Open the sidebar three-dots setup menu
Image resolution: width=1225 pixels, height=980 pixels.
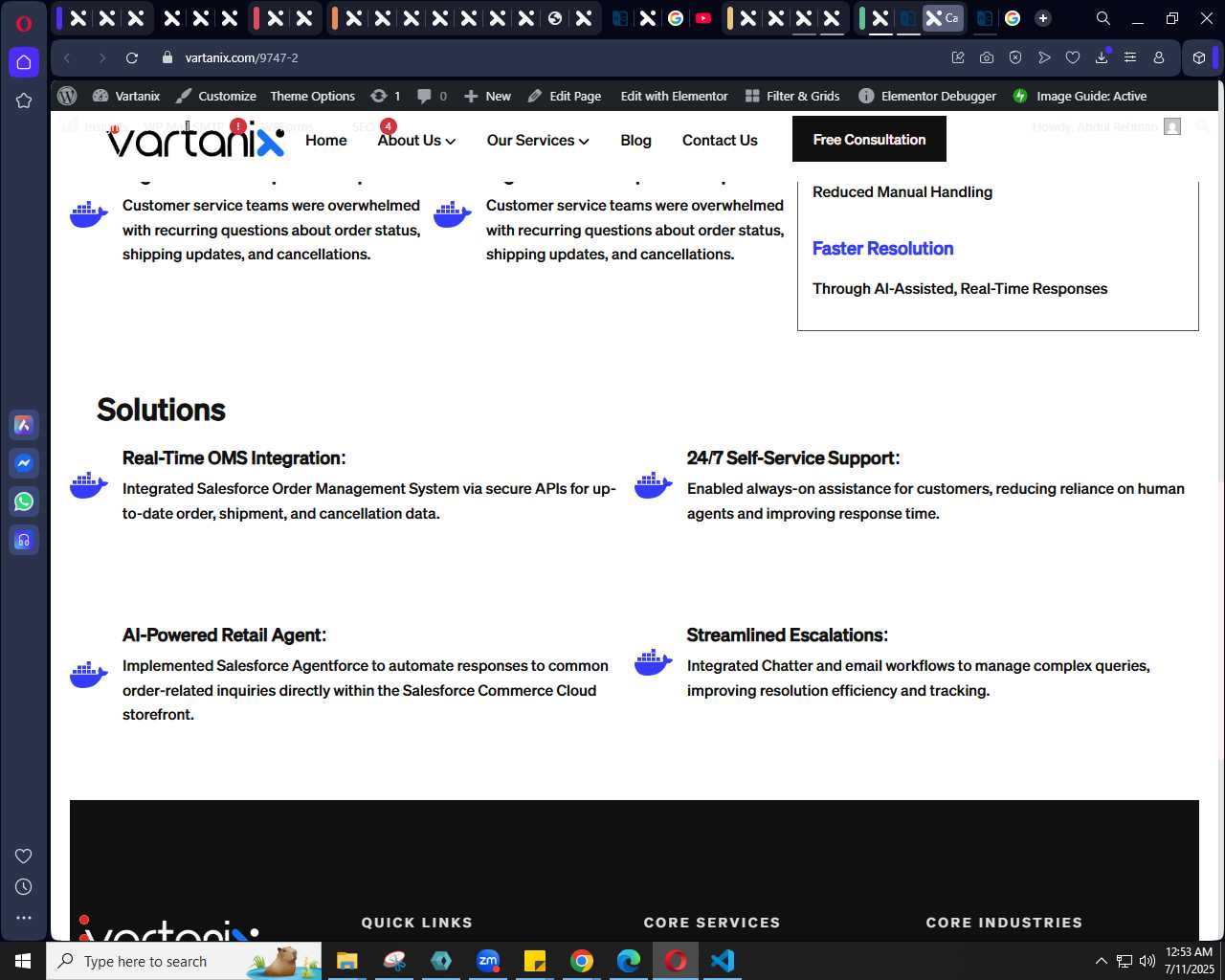click(24, 918)
